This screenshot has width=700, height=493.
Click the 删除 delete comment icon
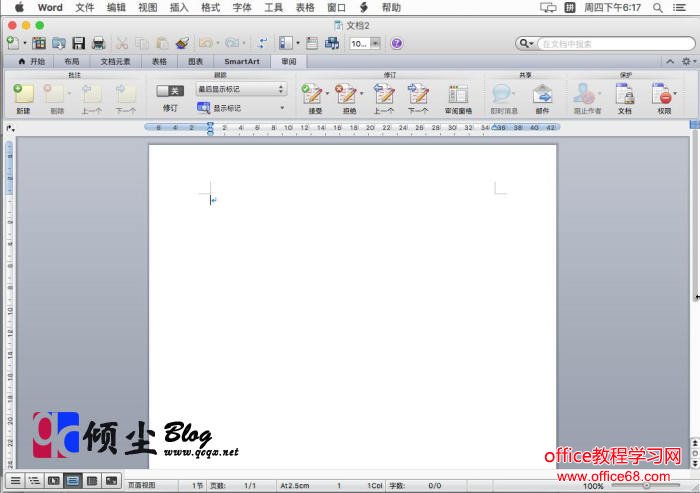tap(55, 94)
